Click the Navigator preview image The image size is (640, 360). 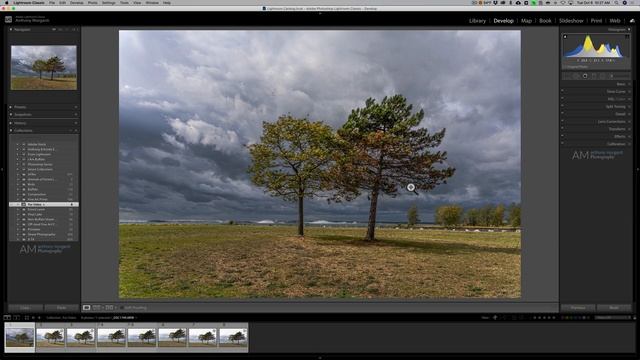click(x=44, y=67)
